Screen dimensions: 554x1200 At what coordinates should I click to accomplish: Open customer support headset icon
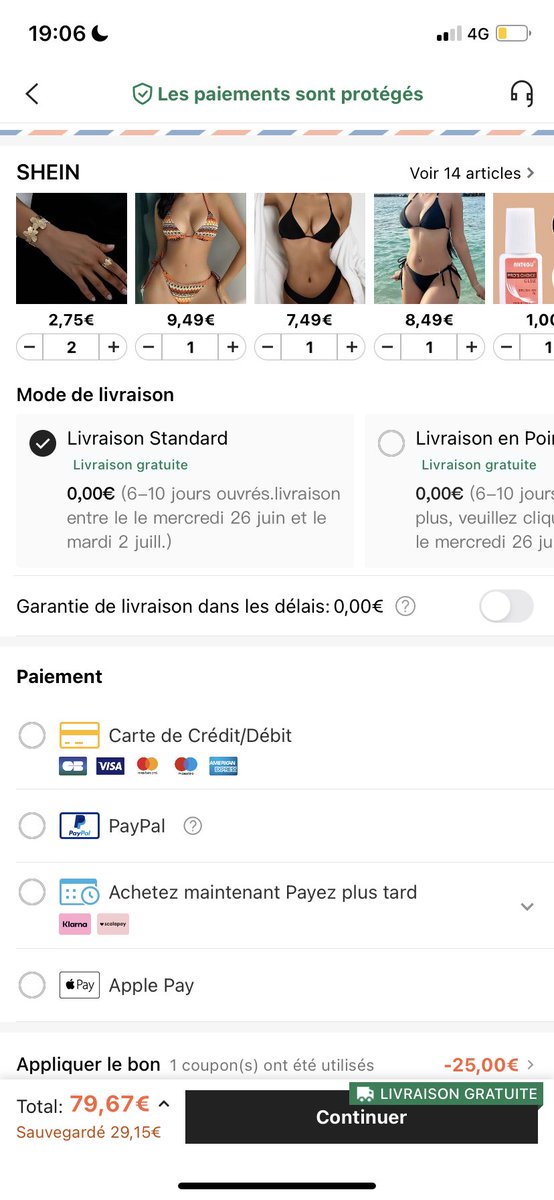click(521, 93)
